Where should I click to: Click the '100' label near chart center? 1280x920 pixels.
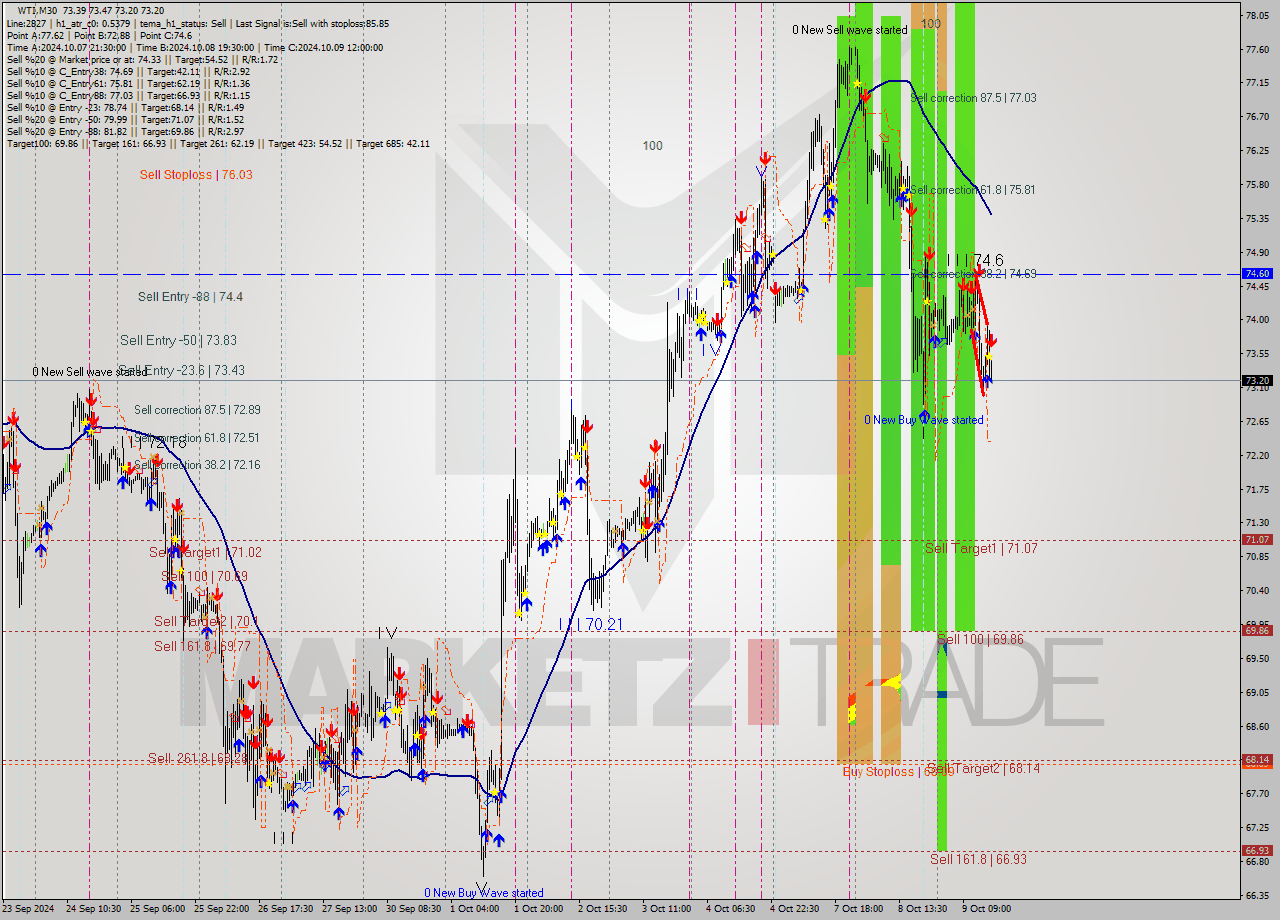click(652, 146)
